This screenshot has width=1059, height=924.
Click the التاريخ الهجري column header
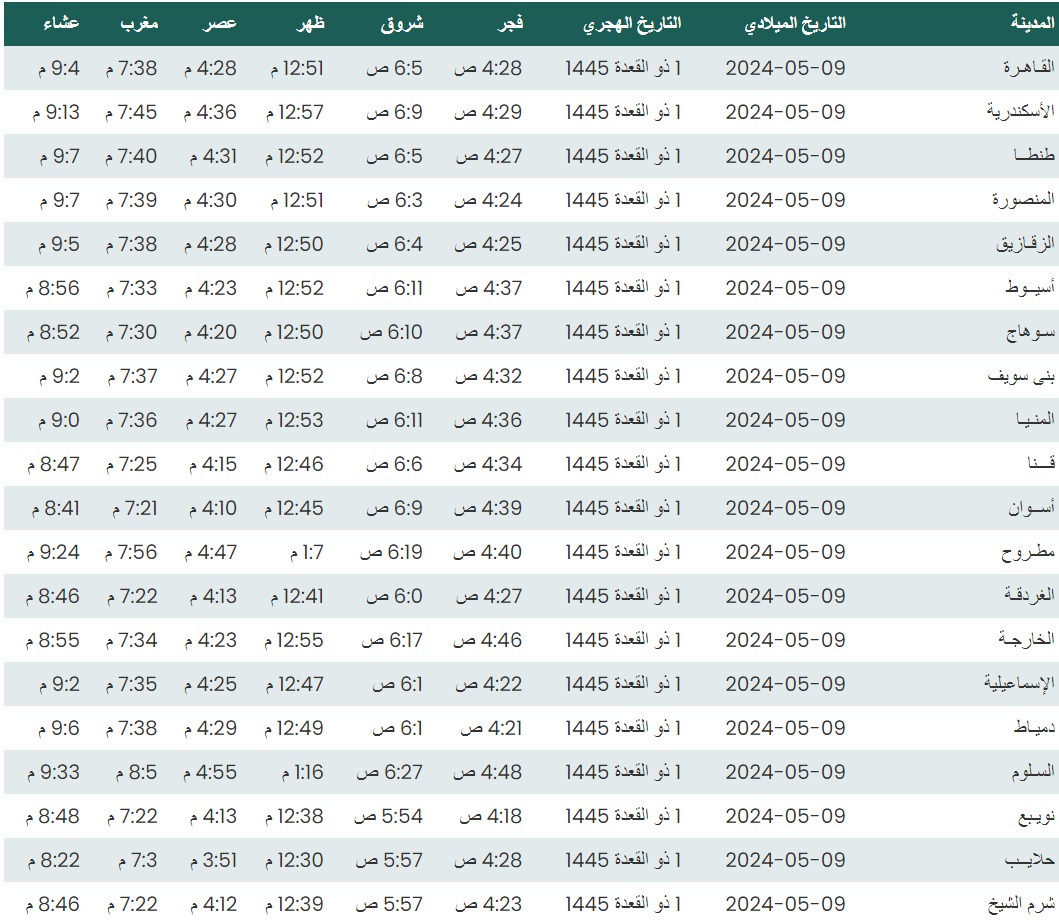[x=632, y=23]
